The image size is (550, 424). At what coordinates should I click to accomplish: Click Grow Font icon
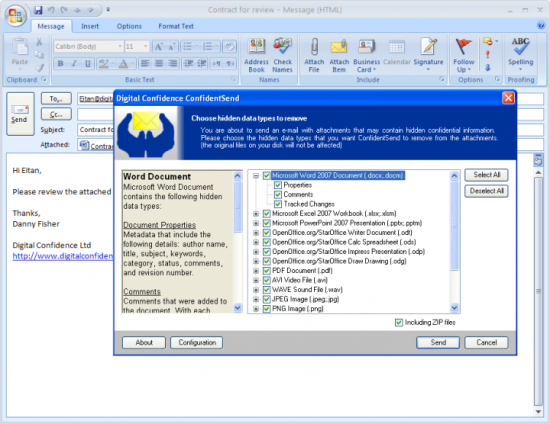(159, 47)
